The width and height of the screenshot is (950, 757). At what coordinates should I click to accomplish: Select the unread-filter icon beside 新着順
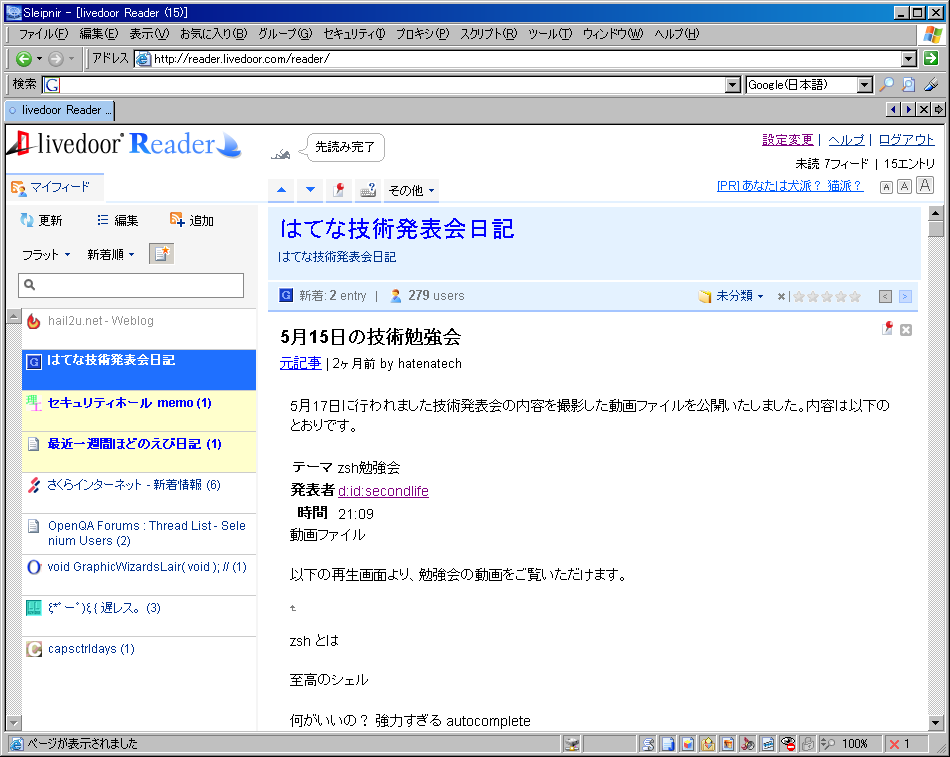(x=159, y=253)
